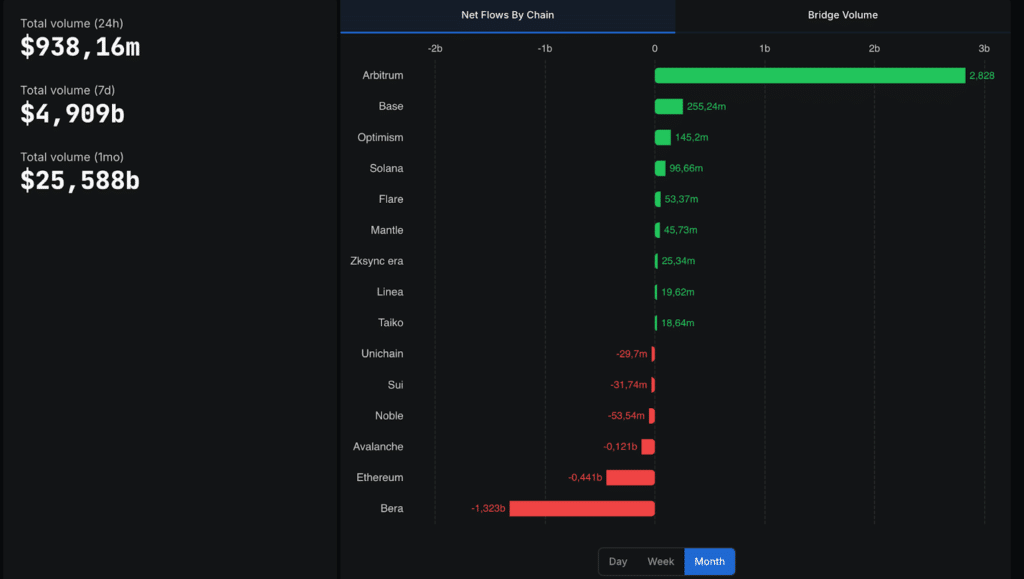
Task: Click the Unichain chain label
Action: coord(382,354)
